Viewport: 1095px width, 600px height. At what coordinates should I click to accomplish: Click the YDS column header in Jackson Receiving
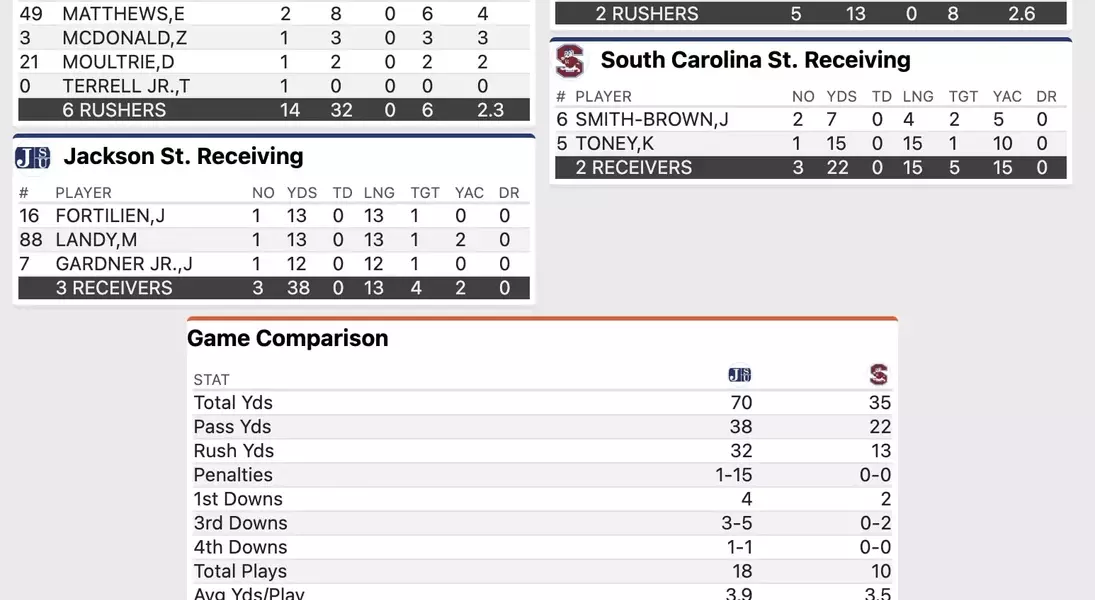(x=302, y=193)
